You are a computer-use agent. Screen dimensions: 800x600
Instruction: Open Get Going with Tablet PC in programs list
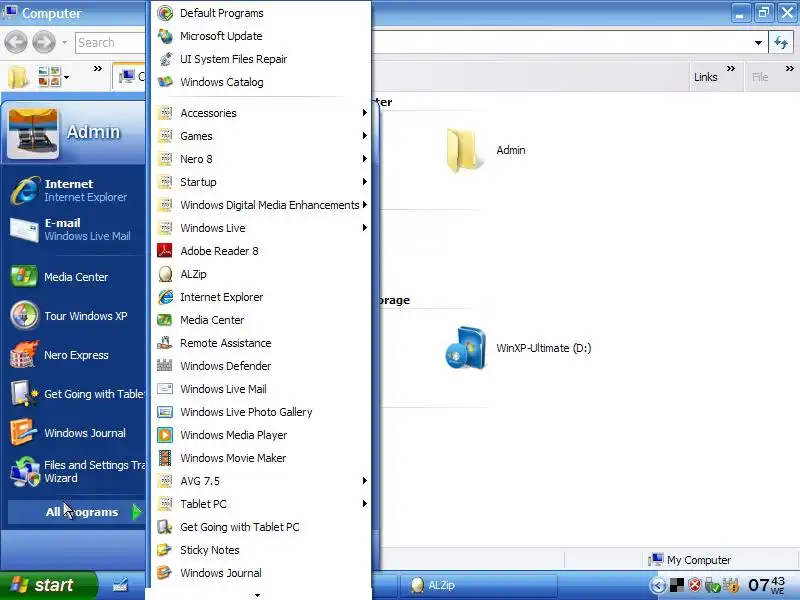tap(261, 527)
